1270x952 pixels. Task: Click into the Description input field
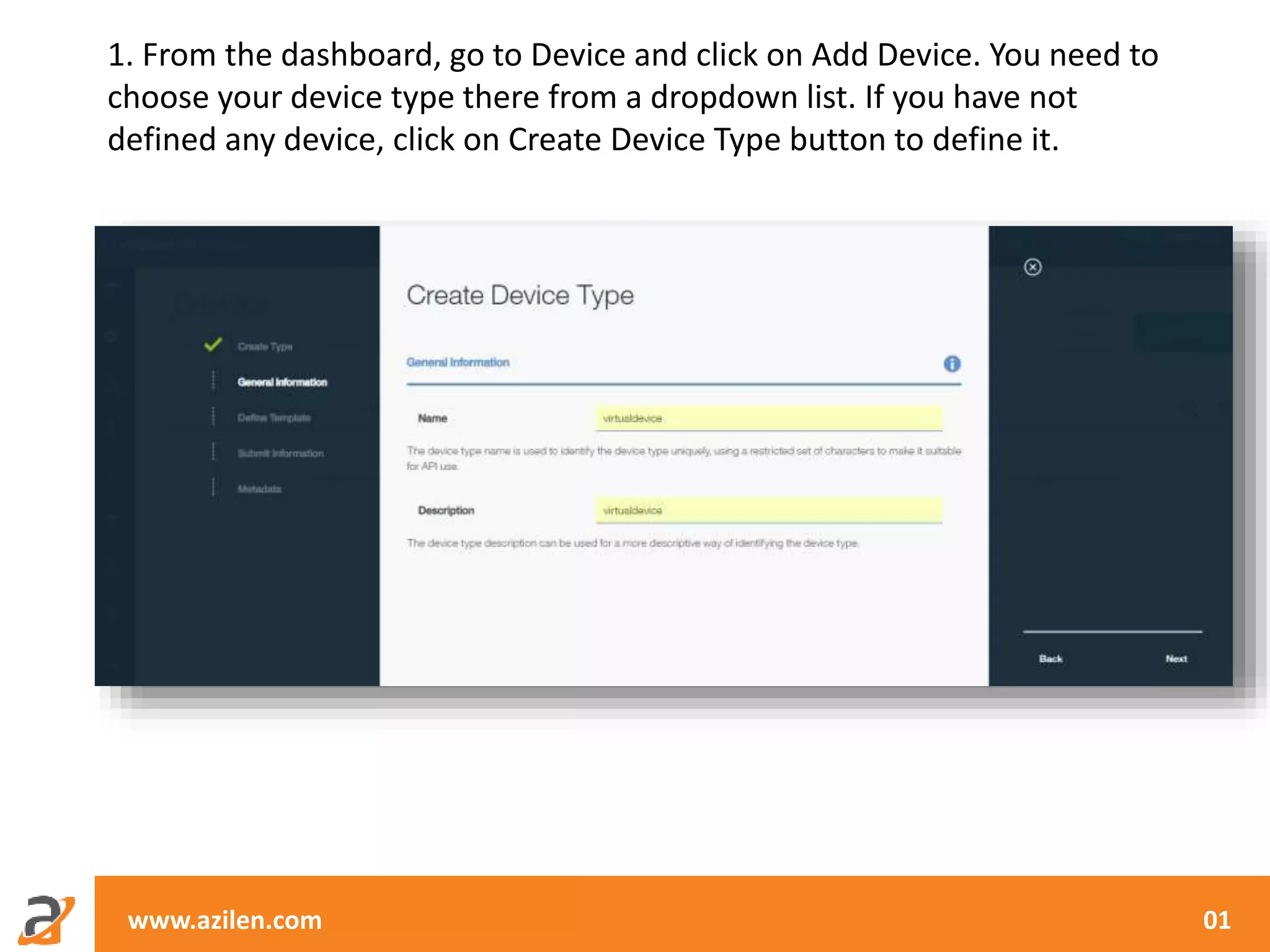(768, 510)
